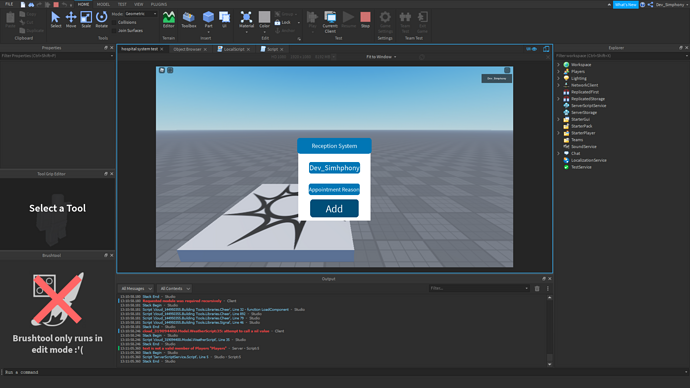Select ServerScriptService in Explorer

point(588,106)
